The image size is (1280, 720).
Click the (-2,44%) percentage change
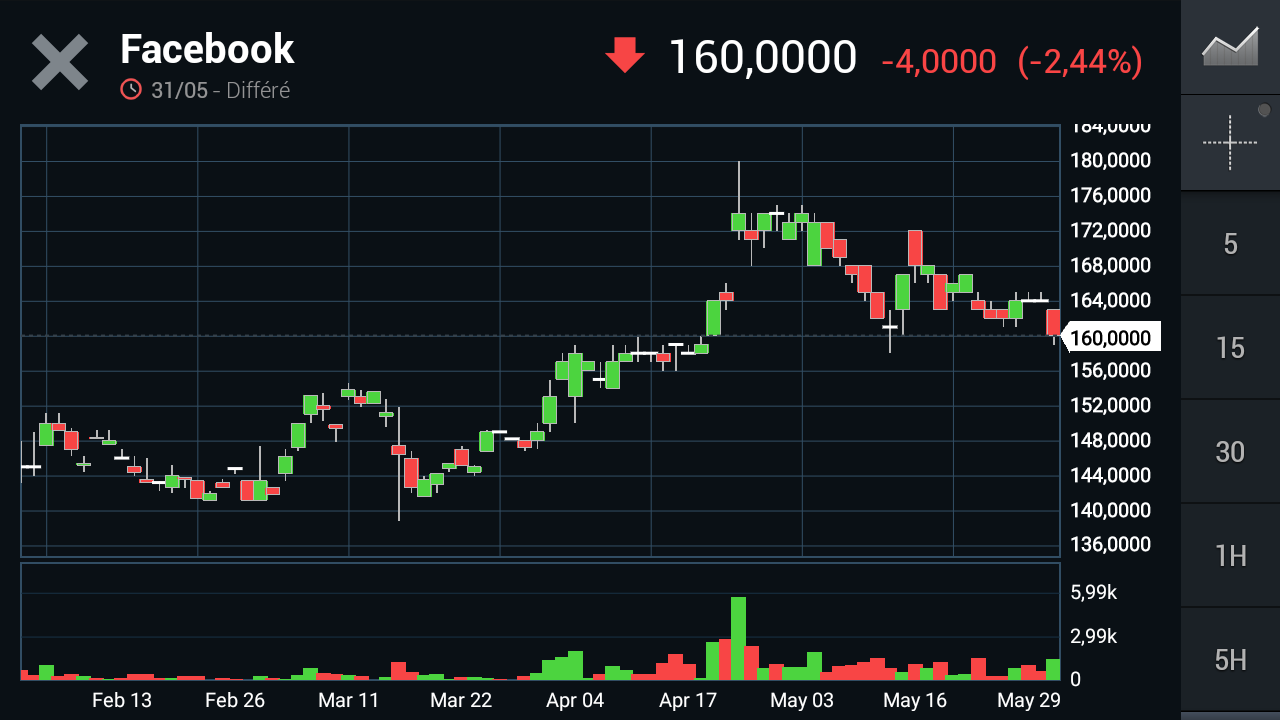(x=1080, y=61)
